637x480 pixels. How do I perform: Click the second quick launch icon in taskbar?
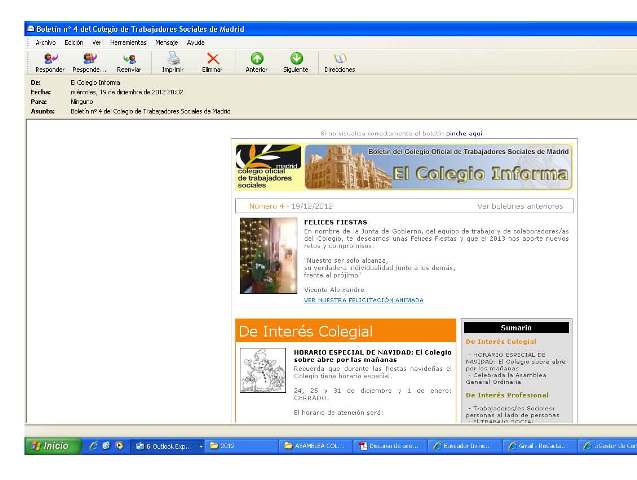pyautogui.click(x=106, y=446)
